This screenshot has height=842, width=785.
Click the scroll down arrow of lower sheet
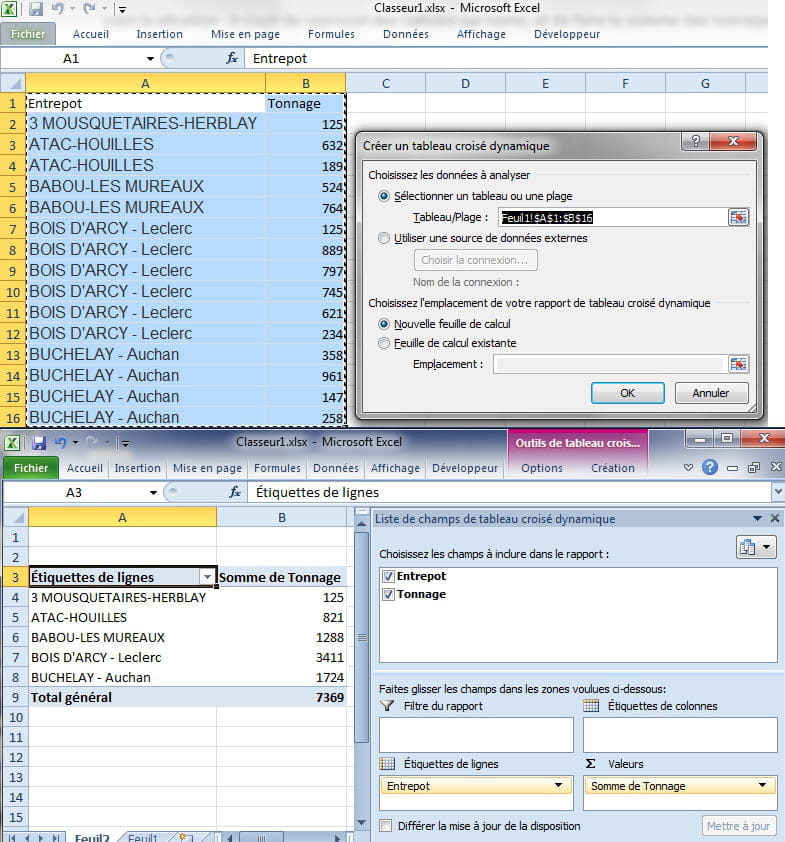[x=361, y=822]
